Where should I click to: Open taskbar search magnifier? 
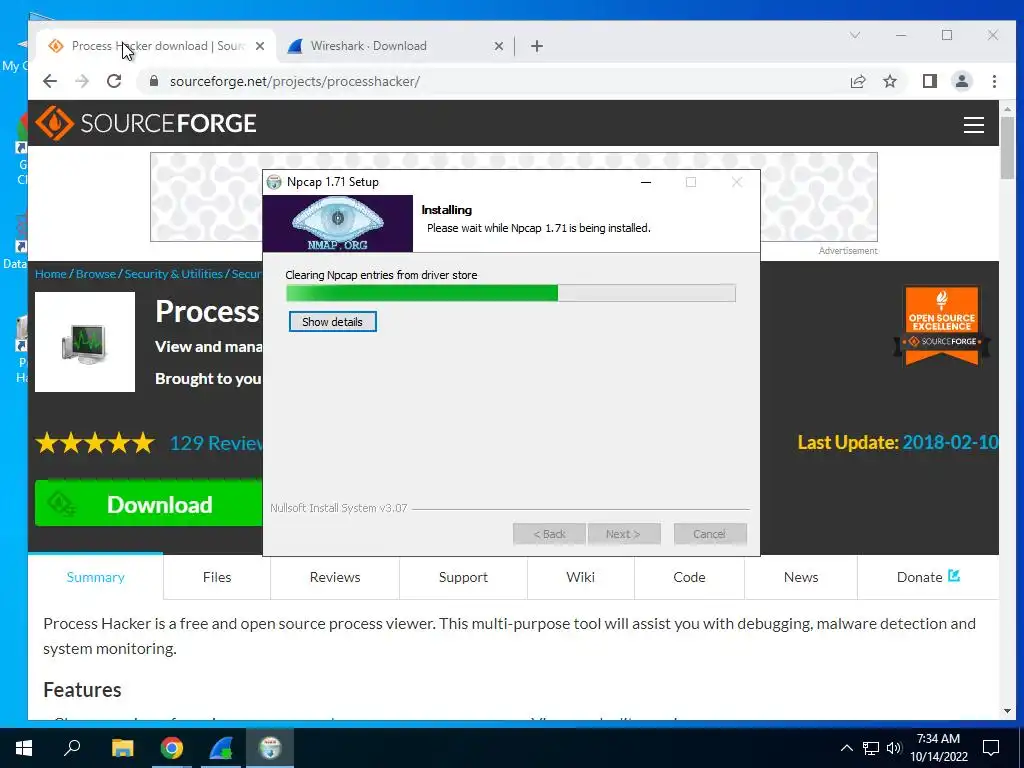coord(72,748)
